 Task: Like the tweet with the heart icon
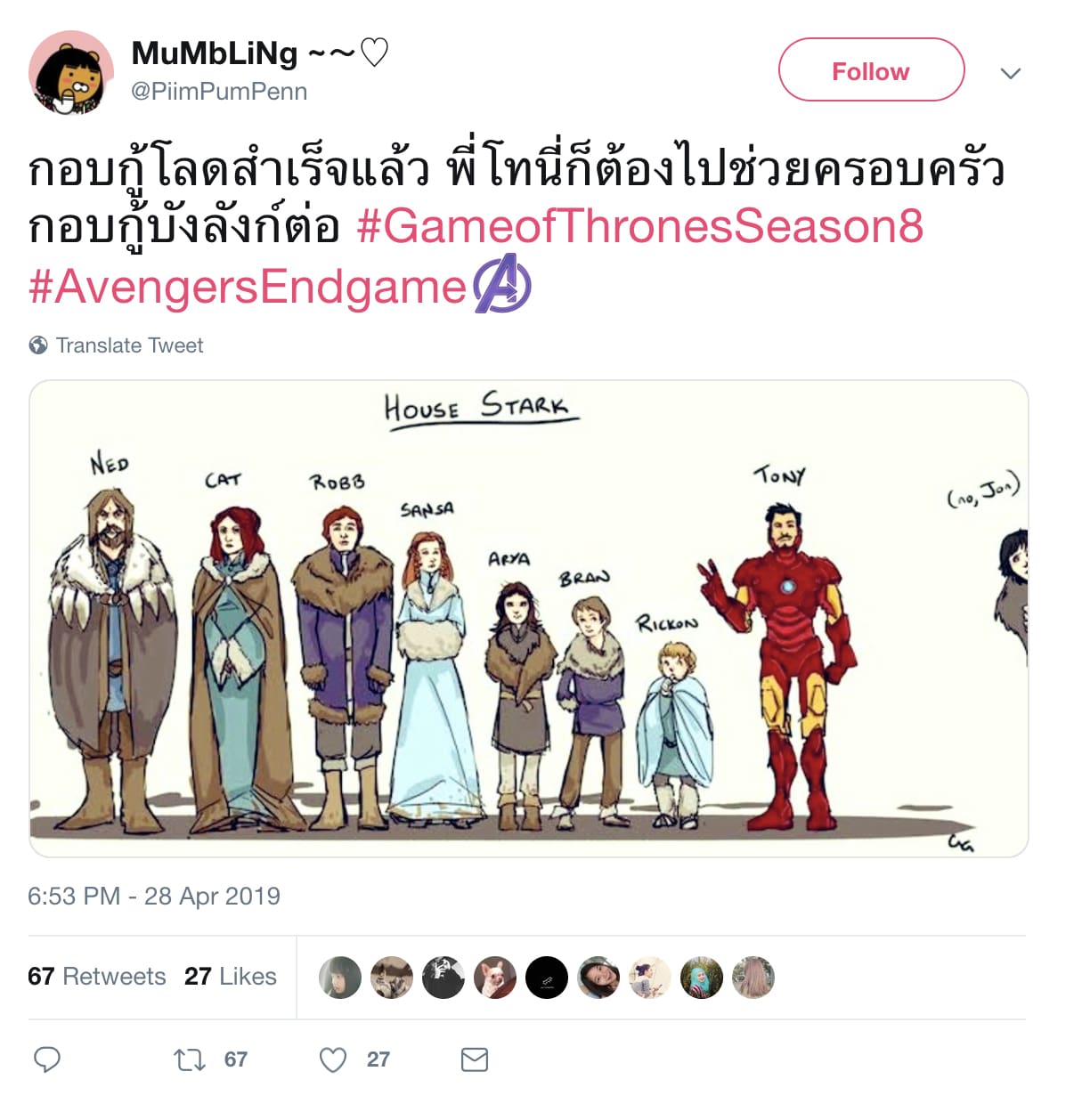point(332,1059)
